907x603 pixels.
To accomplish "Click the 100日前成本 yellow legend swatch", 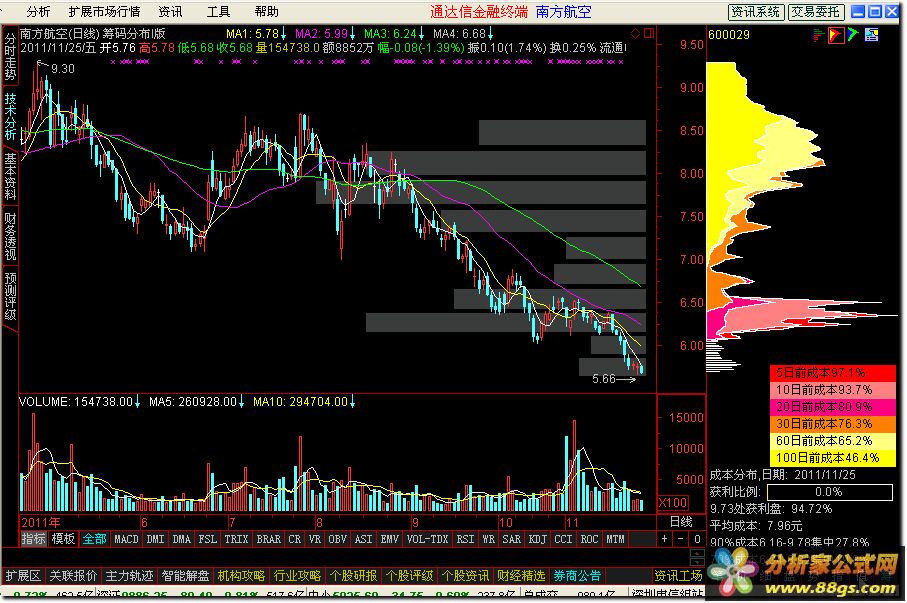I will pyautogui.click(x=833, y=457).
